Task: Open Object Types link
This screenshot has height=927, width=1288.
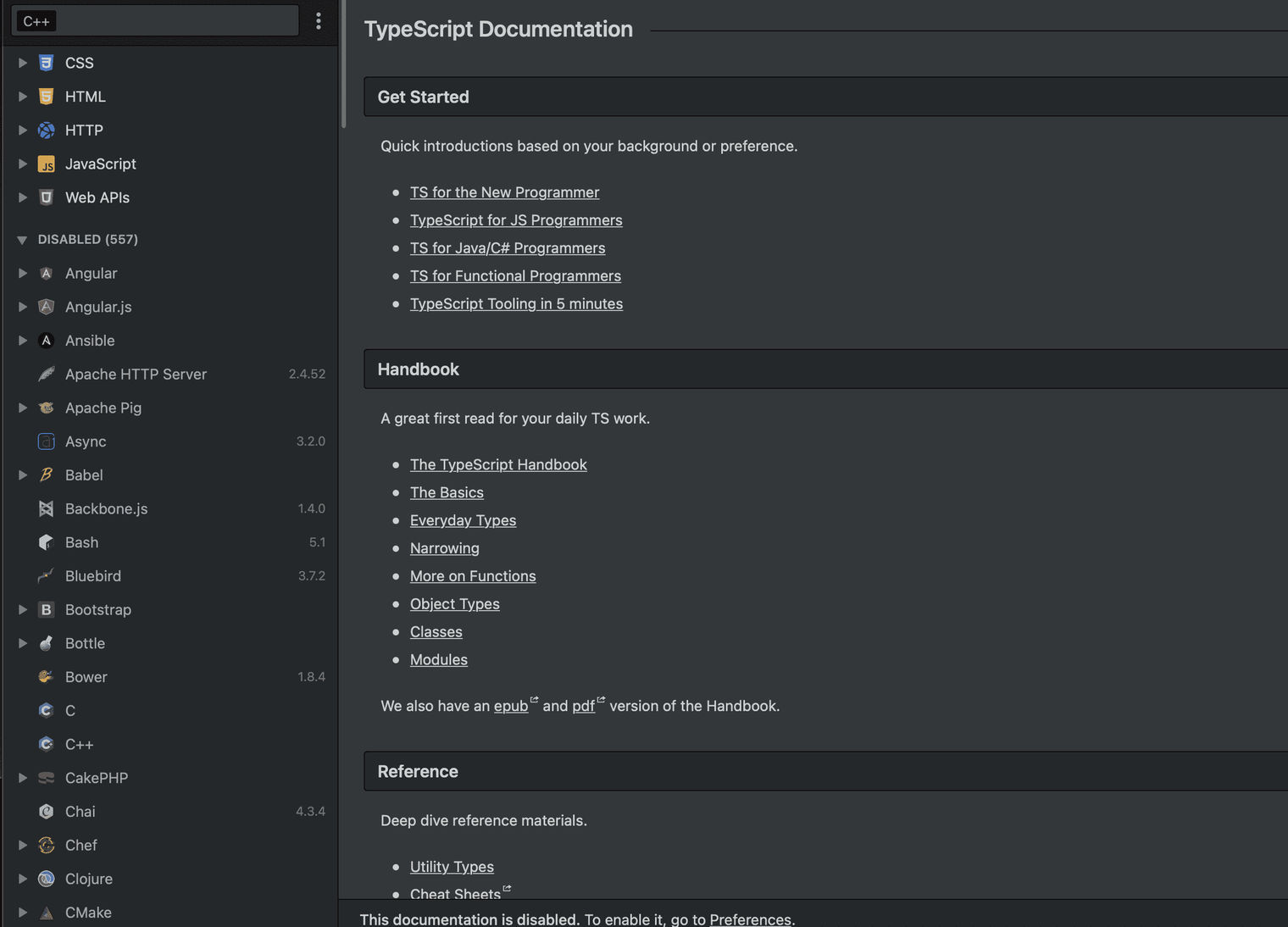Action: point(455,604)
